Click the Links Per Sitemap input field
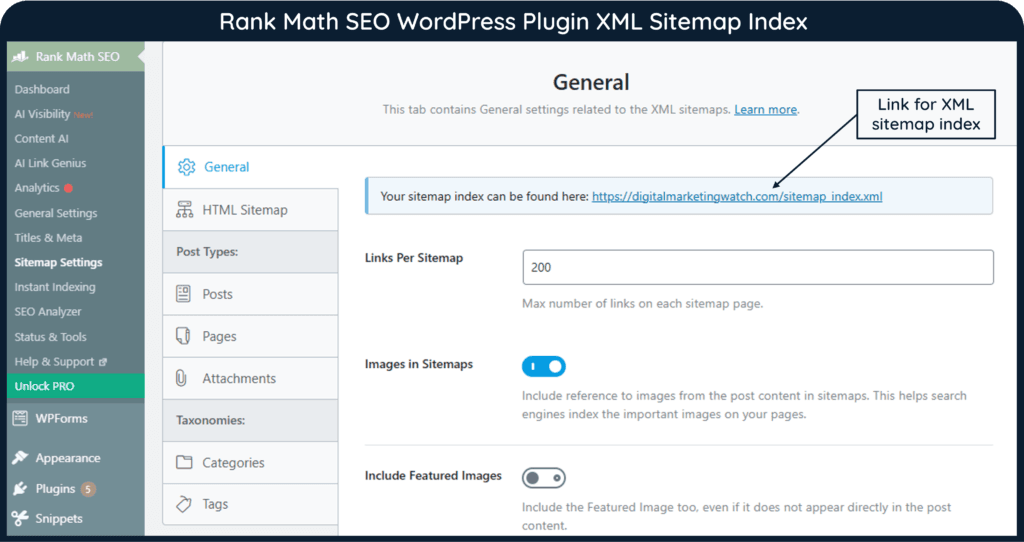1024x542 pixels. tap(758, 267)
